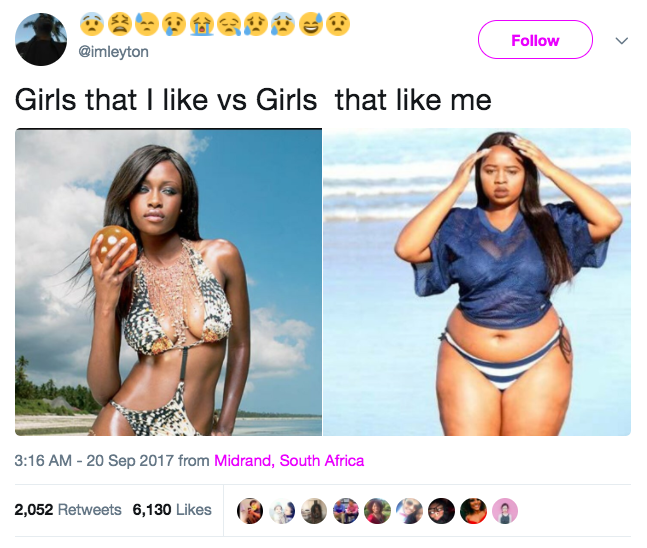Click the seventh liker avatar with glasses
Screen dimensions: 647x548
coord(442,511)
